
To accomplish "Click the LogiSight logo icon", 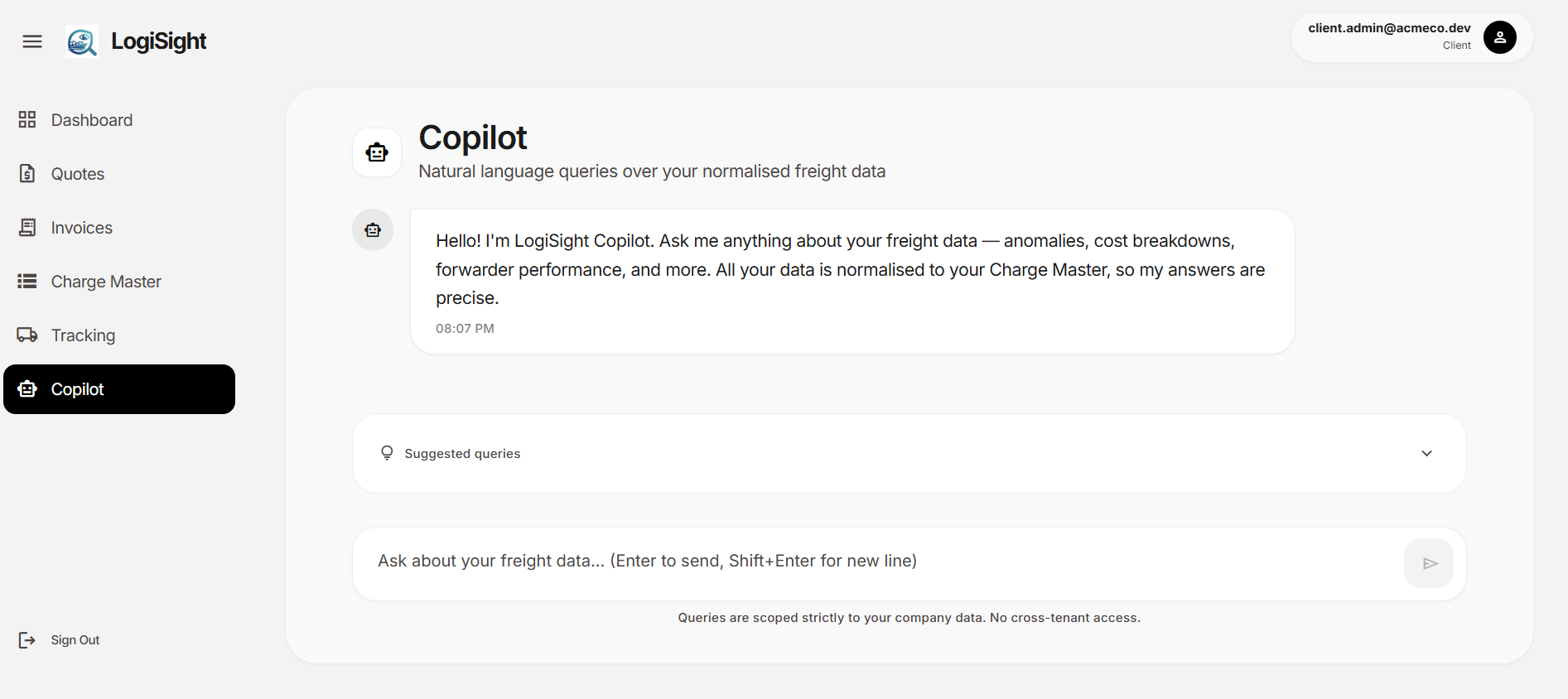I will point(82,41).
